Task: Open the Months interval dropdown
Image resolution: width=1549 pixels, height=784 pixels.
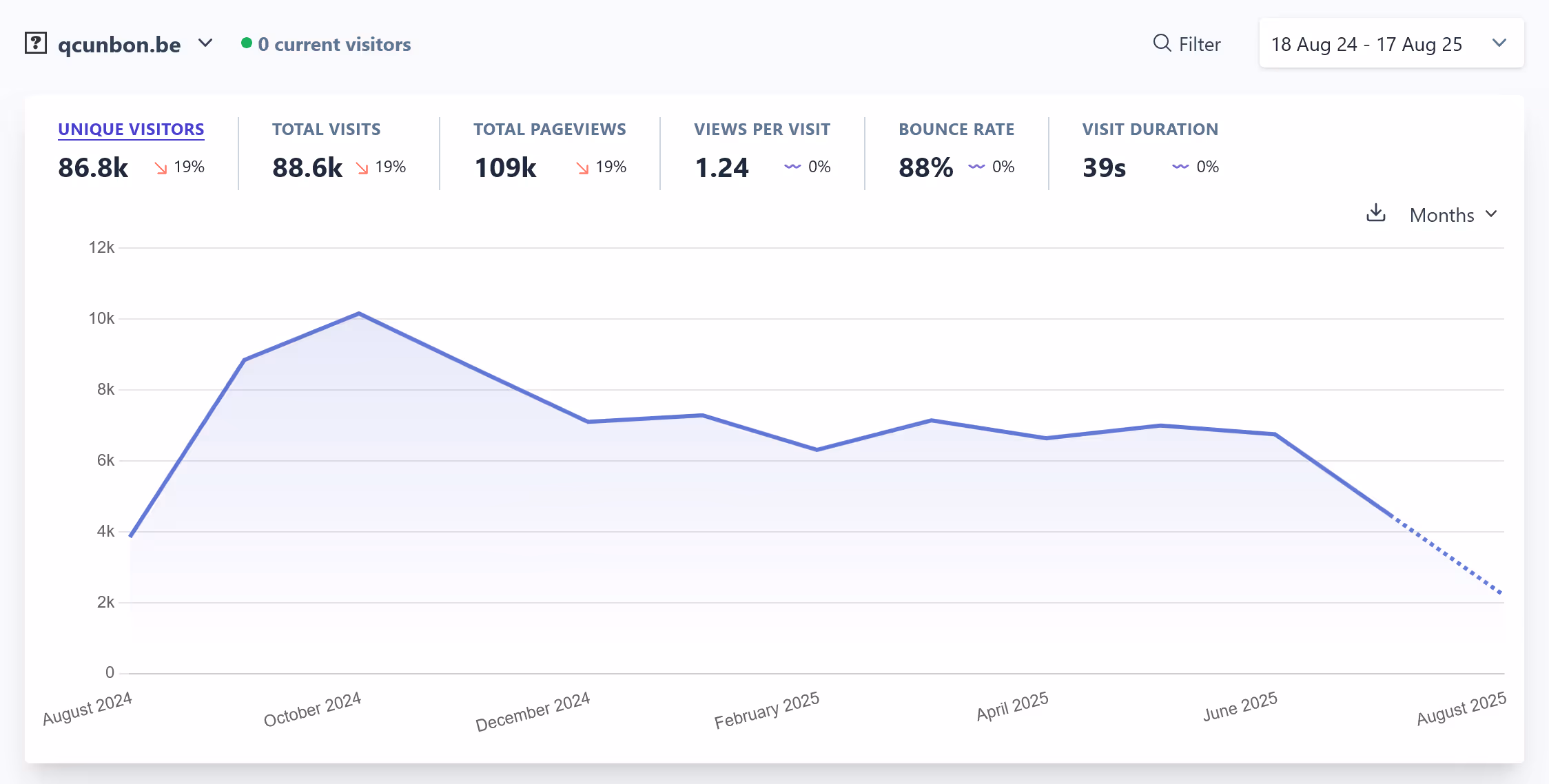Action: (1453, 215)
